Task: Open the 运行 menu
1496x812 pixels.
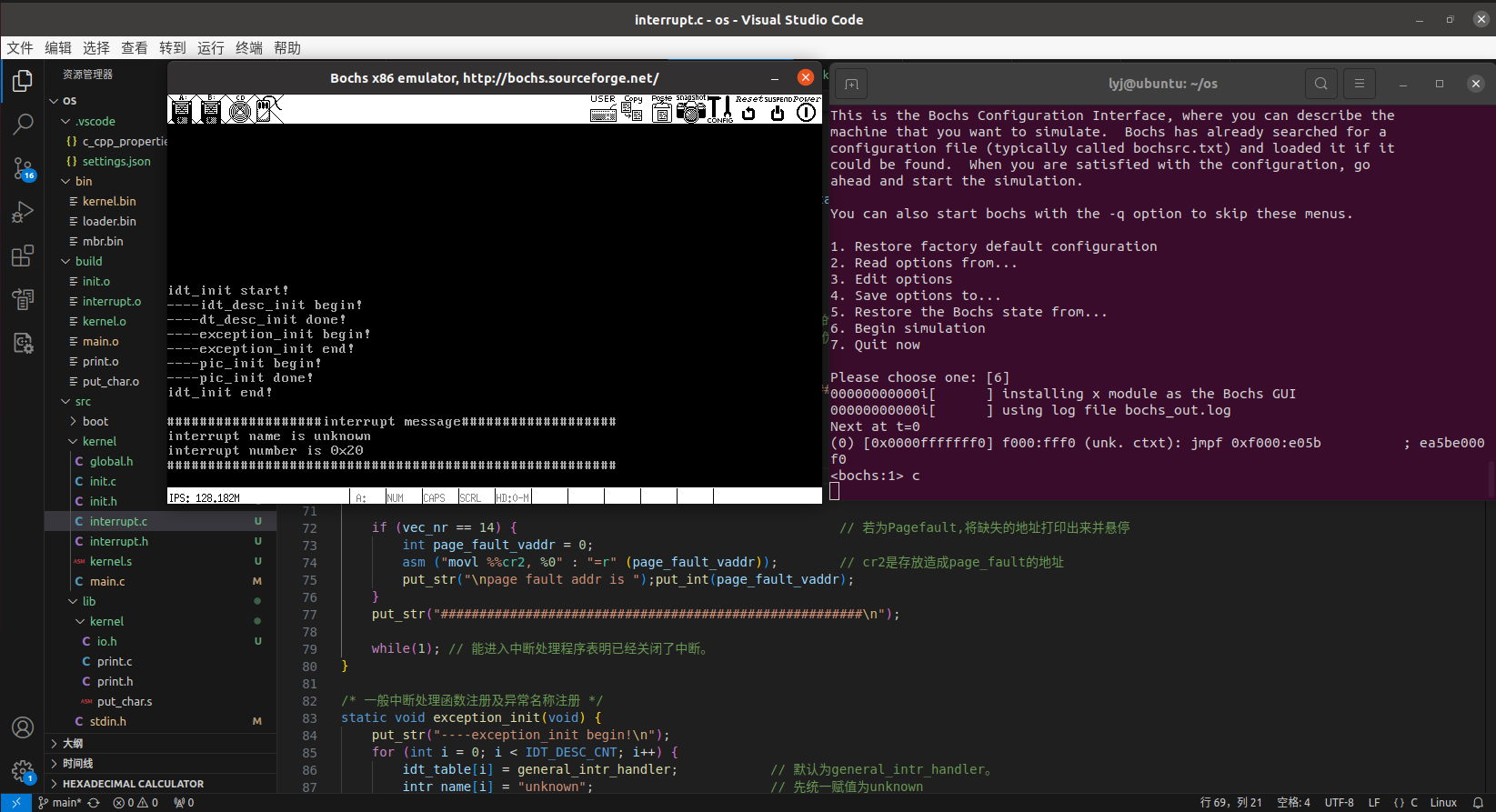Action: point(211,48)
